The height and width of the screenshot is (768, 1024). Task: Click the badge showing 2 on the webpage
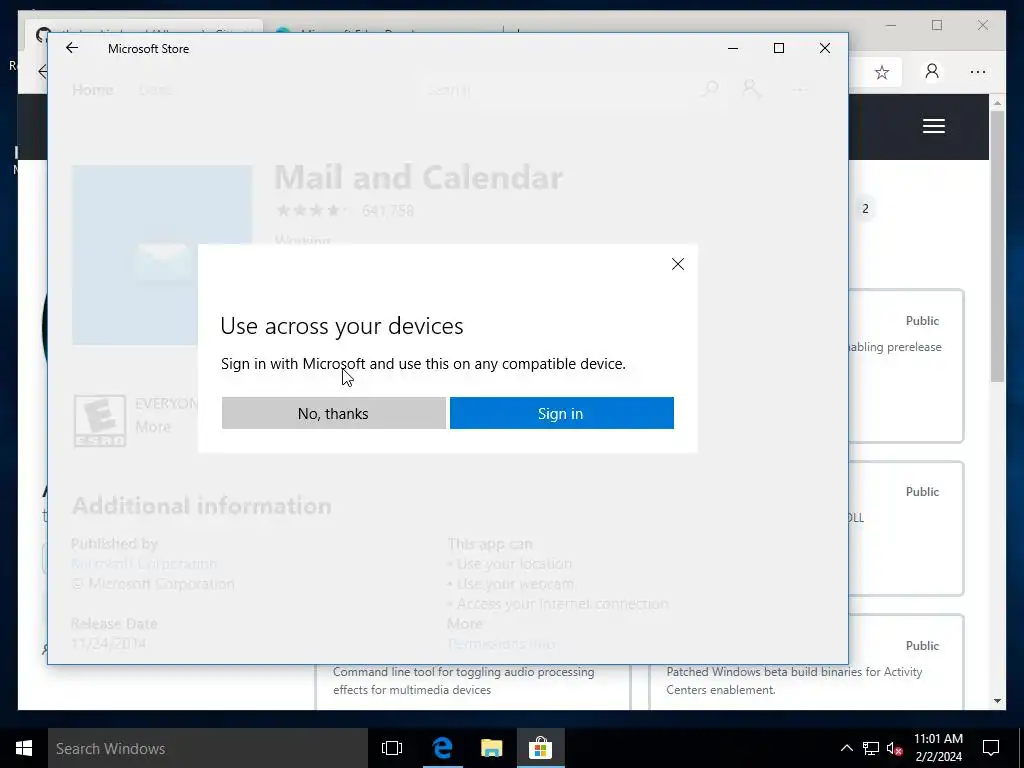pyautogui.click(x=865, y=209)
